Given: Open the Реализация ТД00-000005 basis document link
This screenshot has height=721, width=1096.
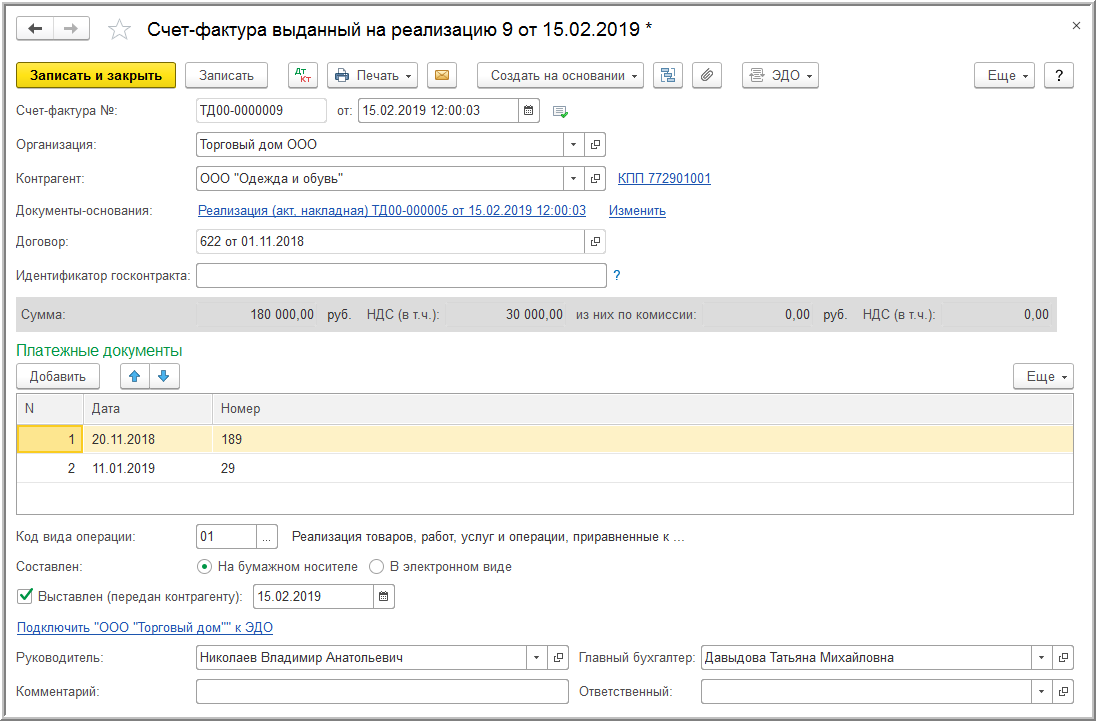Looking at the screenshot, I should pos(392,210).
